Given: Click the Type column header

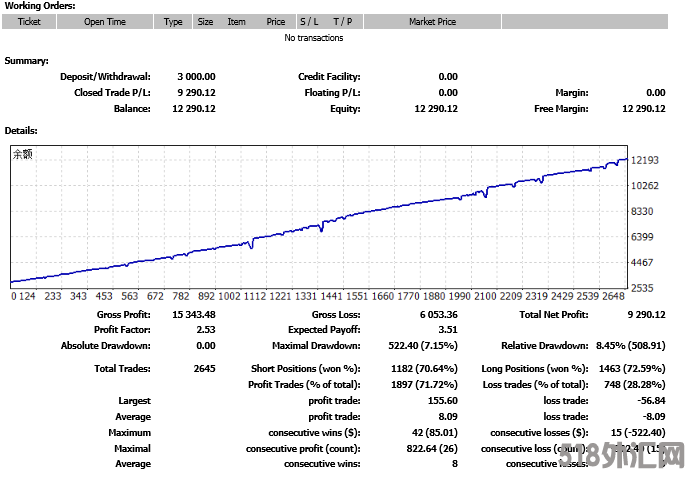Looking at the screenshot, I should tap(173, 22).
